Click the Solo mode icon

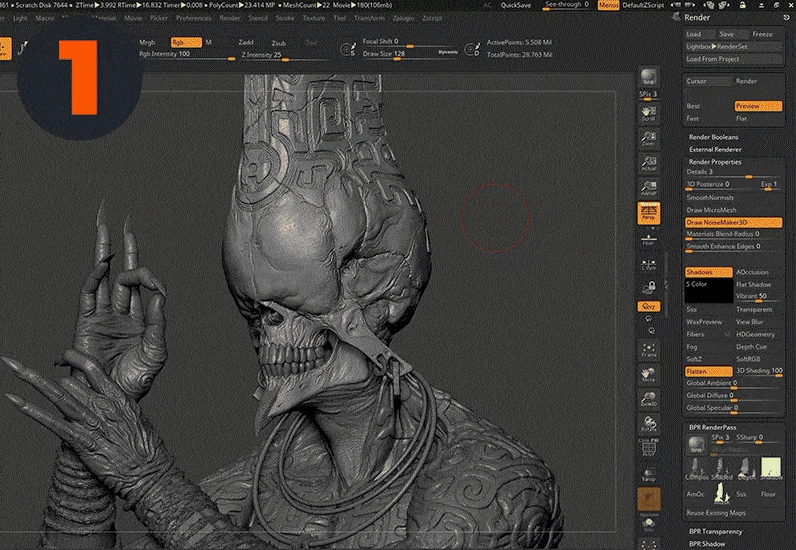648,525
